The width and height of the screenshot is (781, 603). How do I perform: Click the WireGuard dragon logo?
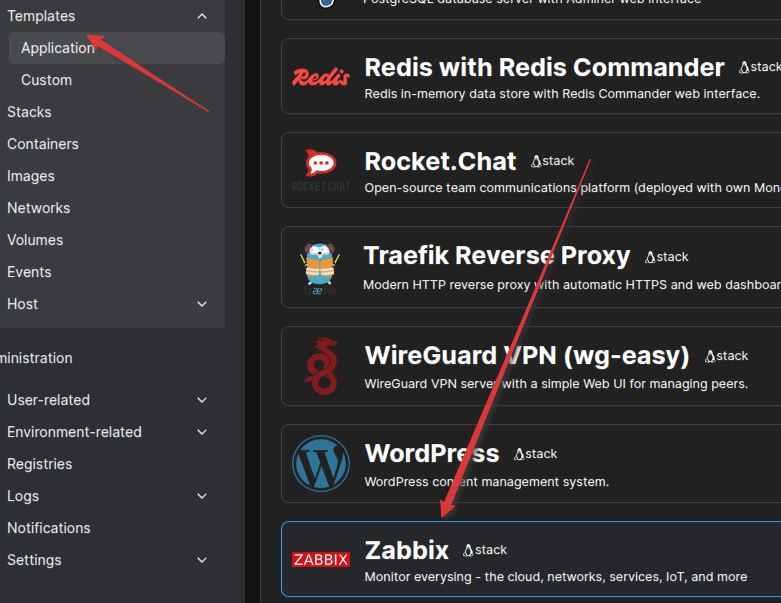pyautogui.click(x=321, y=366)
